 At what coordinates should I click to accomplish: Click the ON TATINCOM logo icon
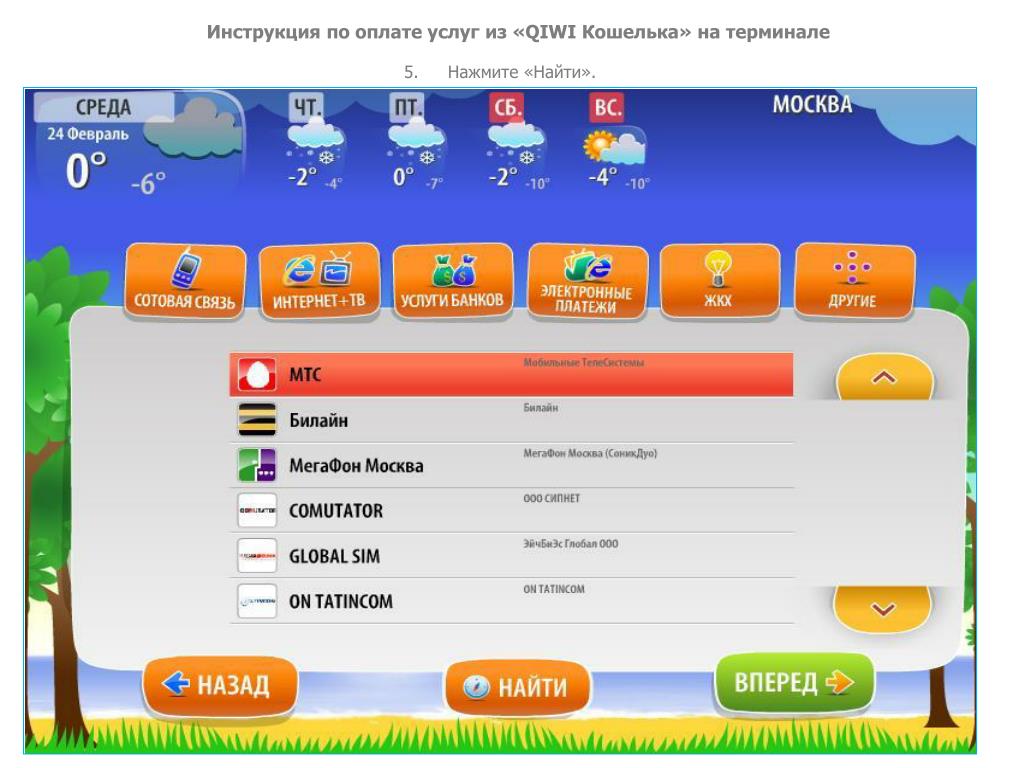[257, 601]
